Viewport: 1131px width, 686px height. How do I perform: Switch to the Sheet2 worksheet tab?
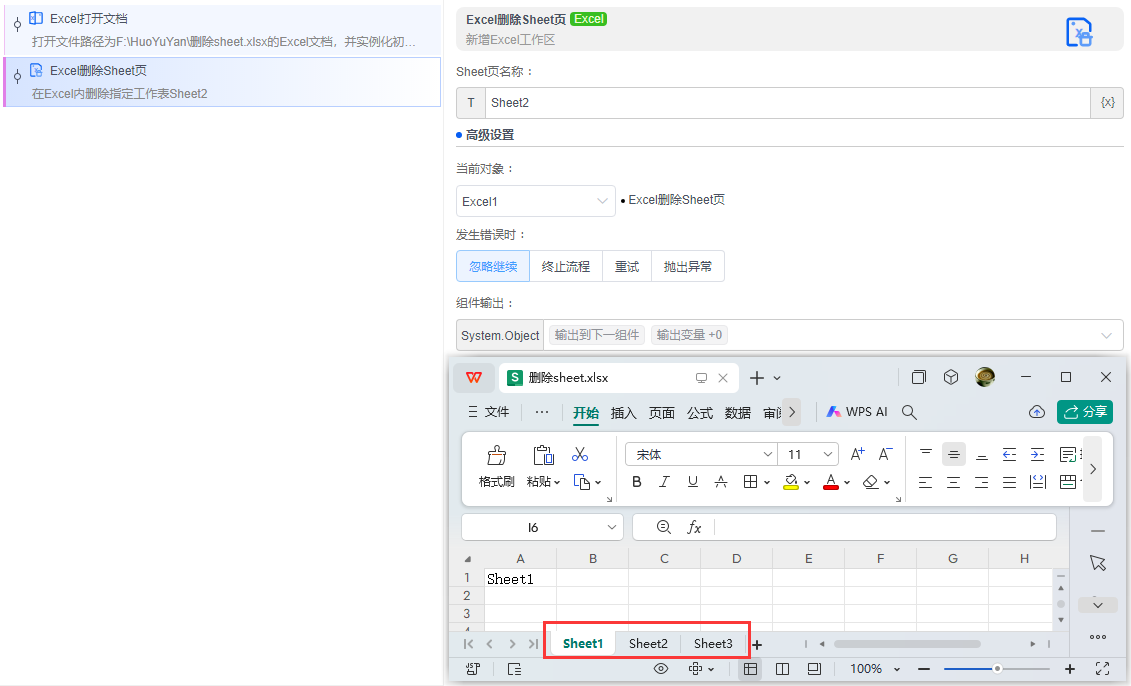coord(647,643)
